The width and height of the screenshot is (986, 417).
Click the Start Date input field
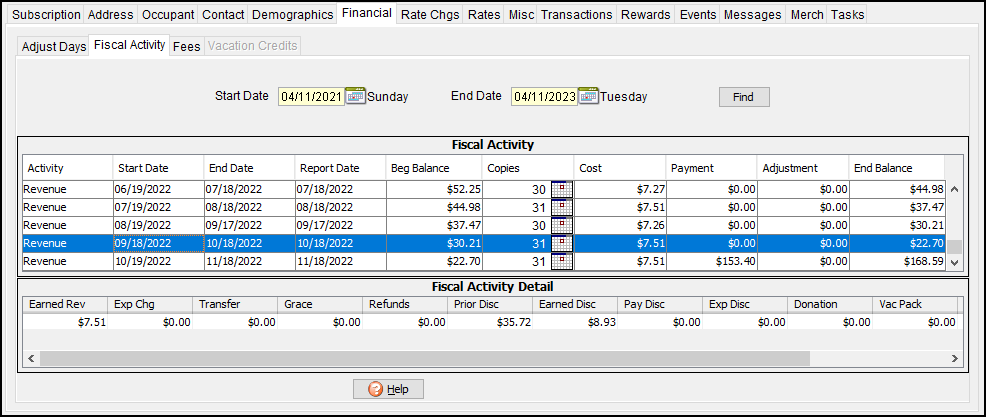[x=311, y=97]
